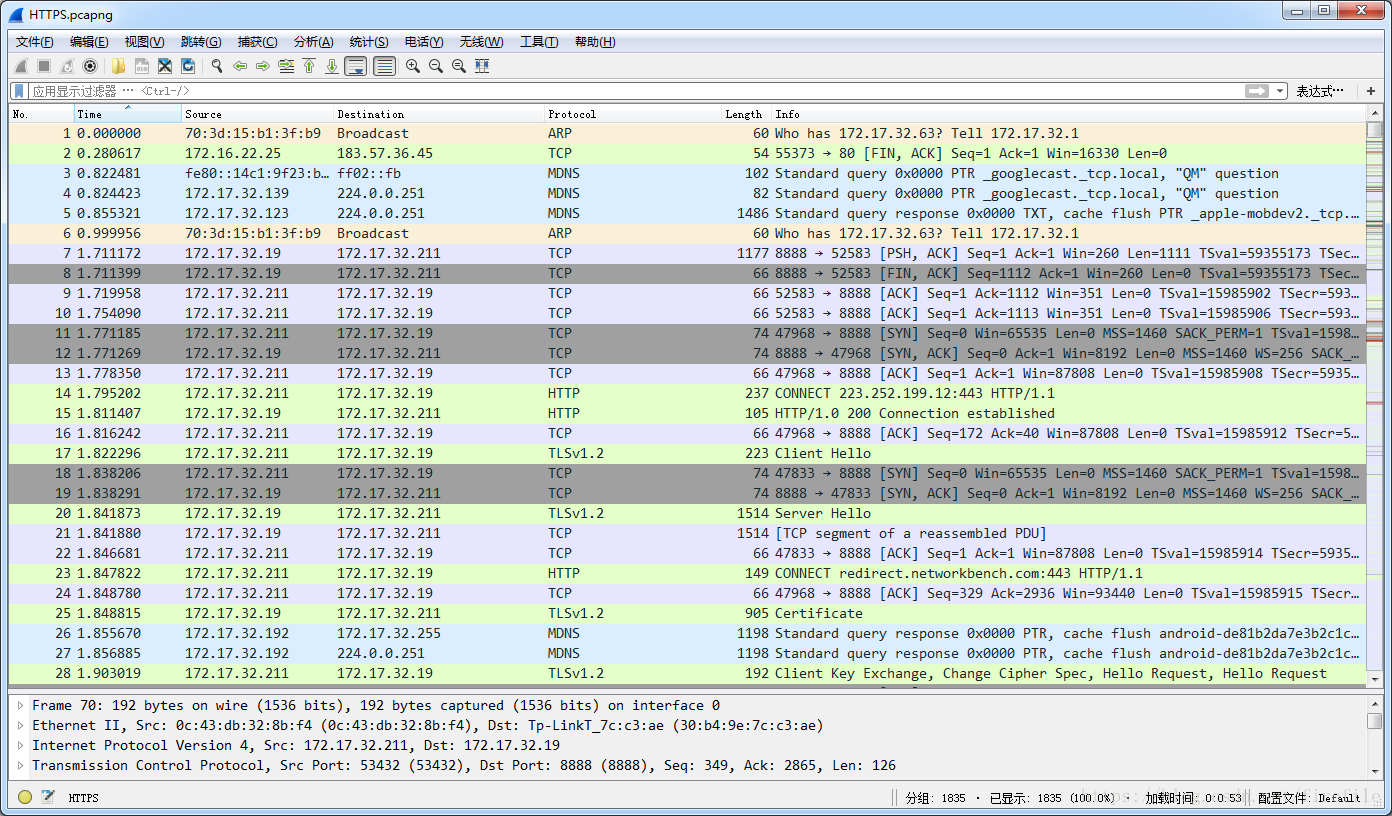This screenshot has width=1392, height=816.
Task: Reload the capture file icon
Action: click(x=188, y=66)
